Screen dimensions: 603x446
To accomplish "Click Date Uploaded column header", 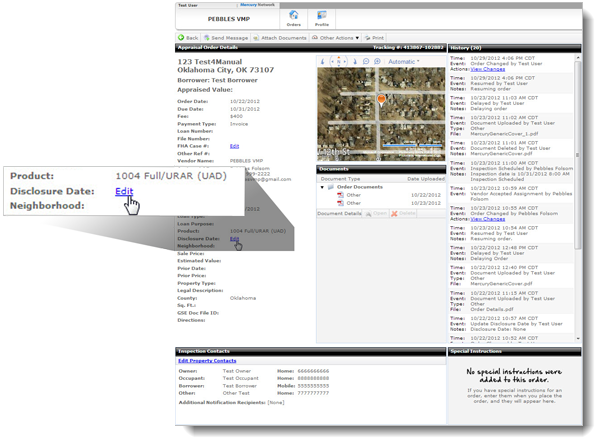I will pyautogui.click(x=426, y=179).
